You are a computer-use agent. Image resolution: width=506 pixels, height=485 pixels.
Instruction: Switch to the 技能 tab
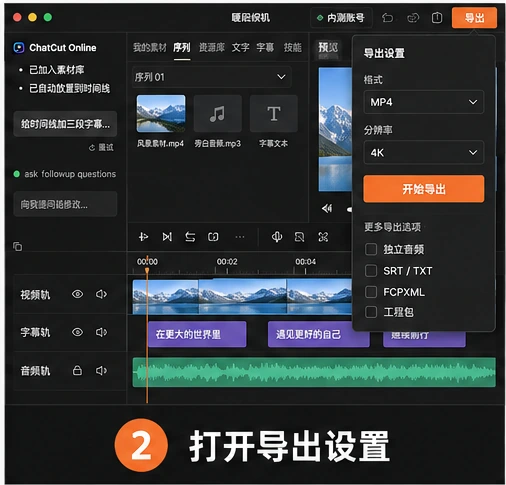(x=293, y=48)
